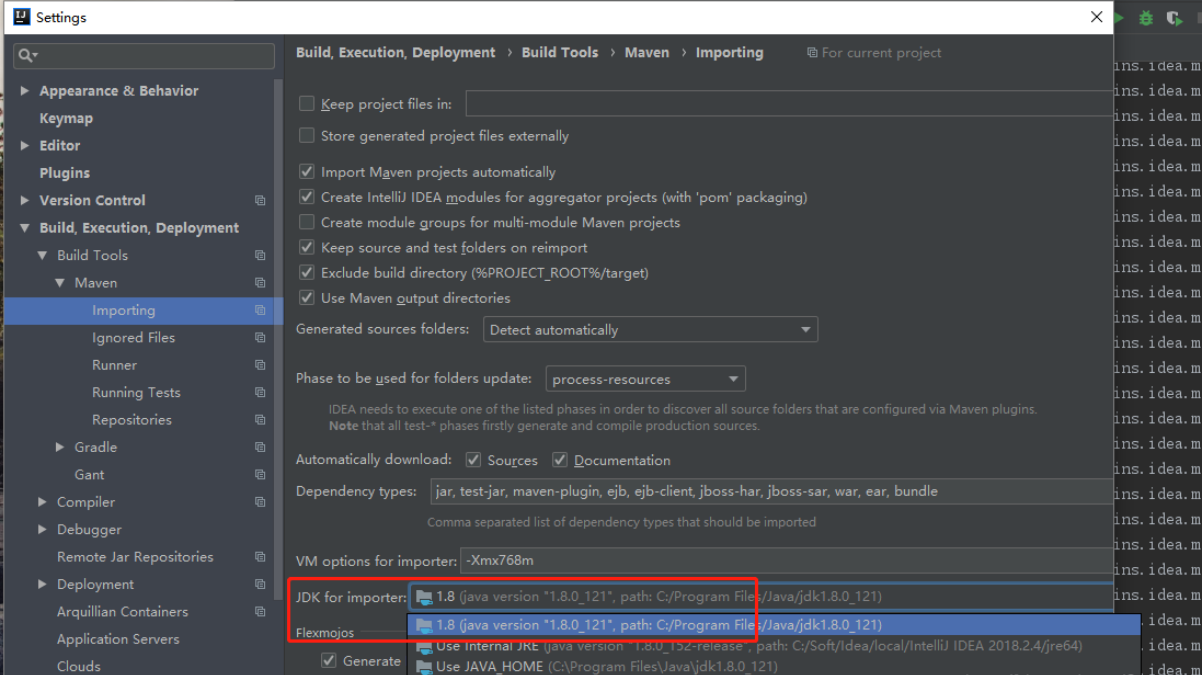This screenshot has width=1204, height=675.
Task: Expand the Editor settings node
Action: coord(25,146)
